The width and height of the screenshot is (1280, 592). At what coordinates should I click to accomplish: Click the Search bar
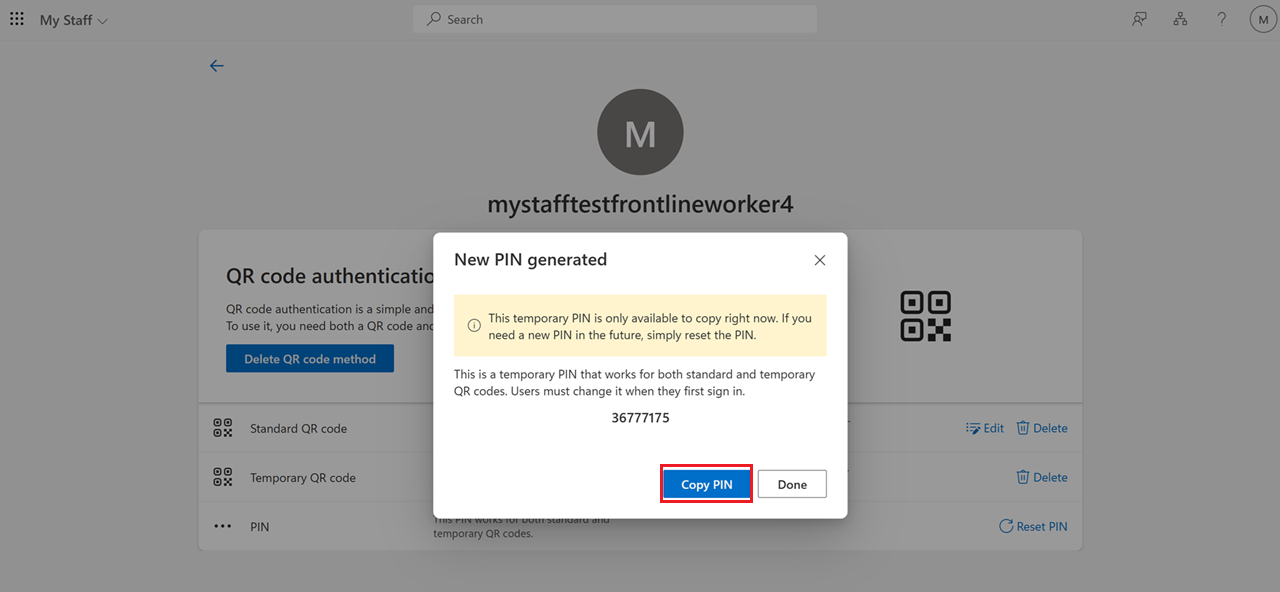point(614,18)
